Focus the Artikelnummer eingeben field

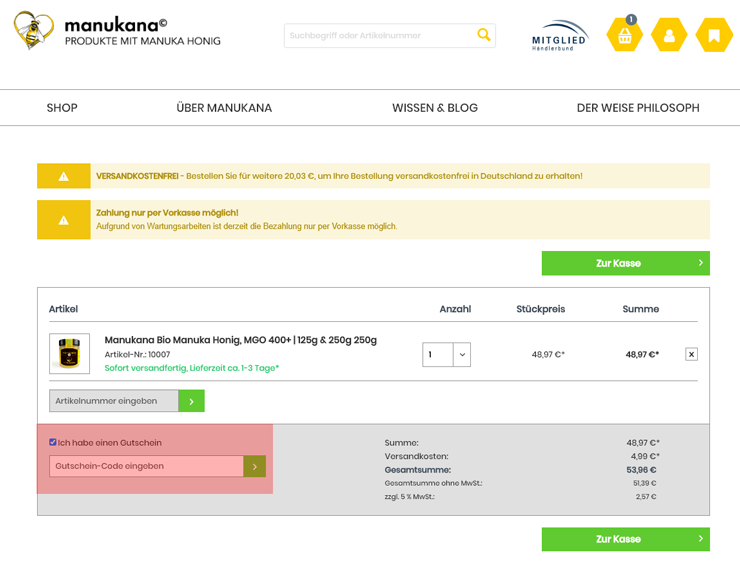pos(114,401)
